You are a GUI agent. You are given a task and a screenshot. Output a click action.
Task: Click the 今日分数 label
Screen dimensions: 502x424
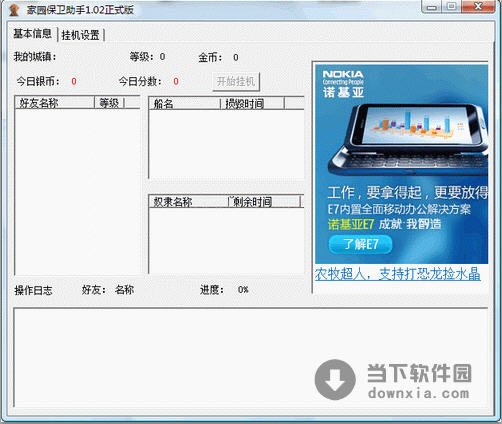140,81
